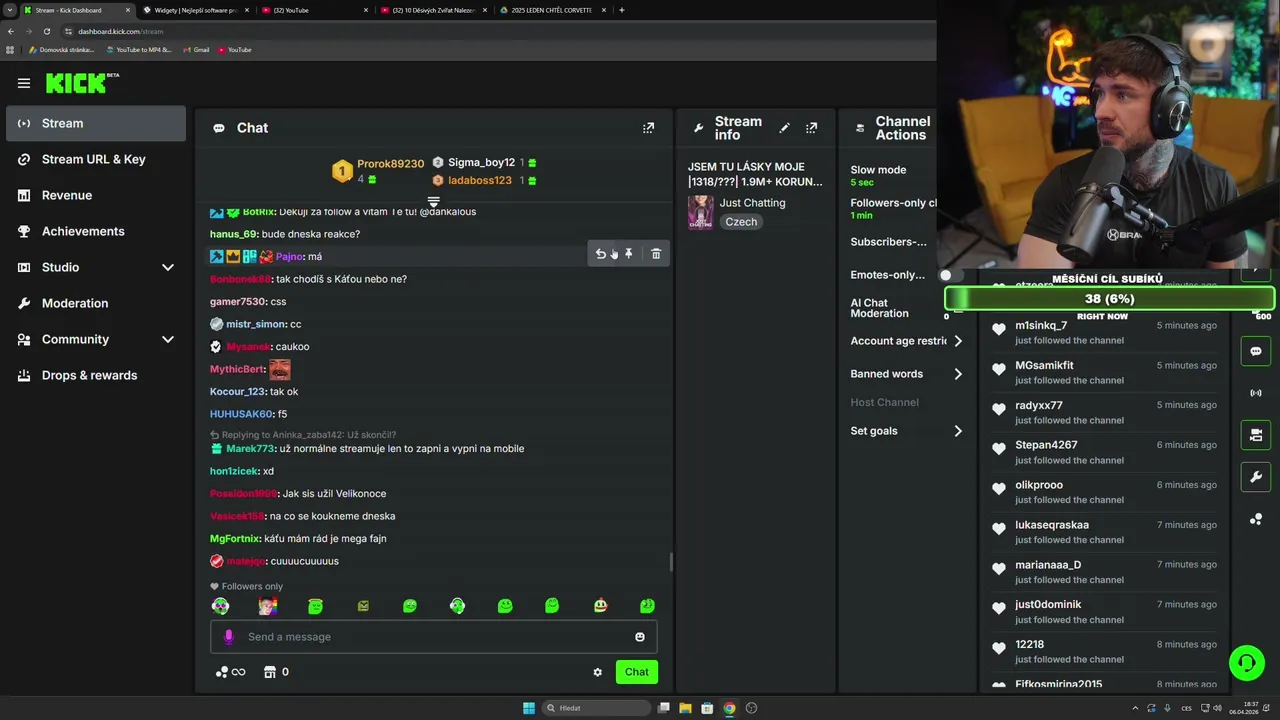Open a new browser tab with plus

pyautogui.click(x=622, y=10)
